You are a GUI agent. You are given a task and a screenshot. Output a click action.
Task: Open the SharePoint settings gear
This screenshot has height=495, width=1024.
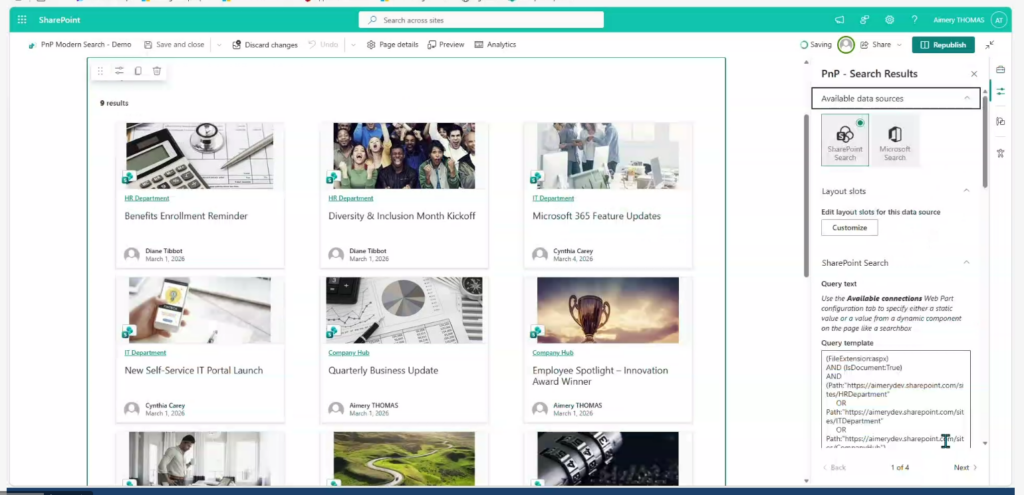890,20
